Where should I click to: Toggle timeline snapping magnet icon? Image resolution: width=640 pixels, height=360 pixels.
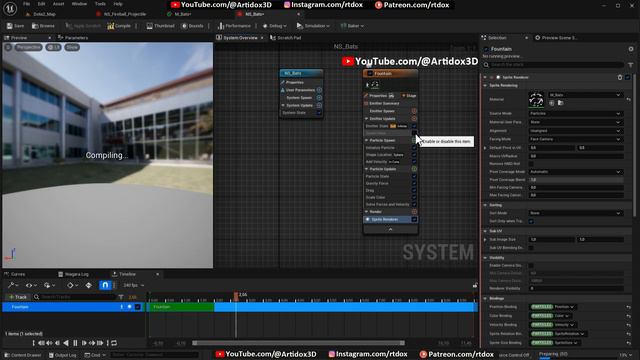click(x=105, y=285)
